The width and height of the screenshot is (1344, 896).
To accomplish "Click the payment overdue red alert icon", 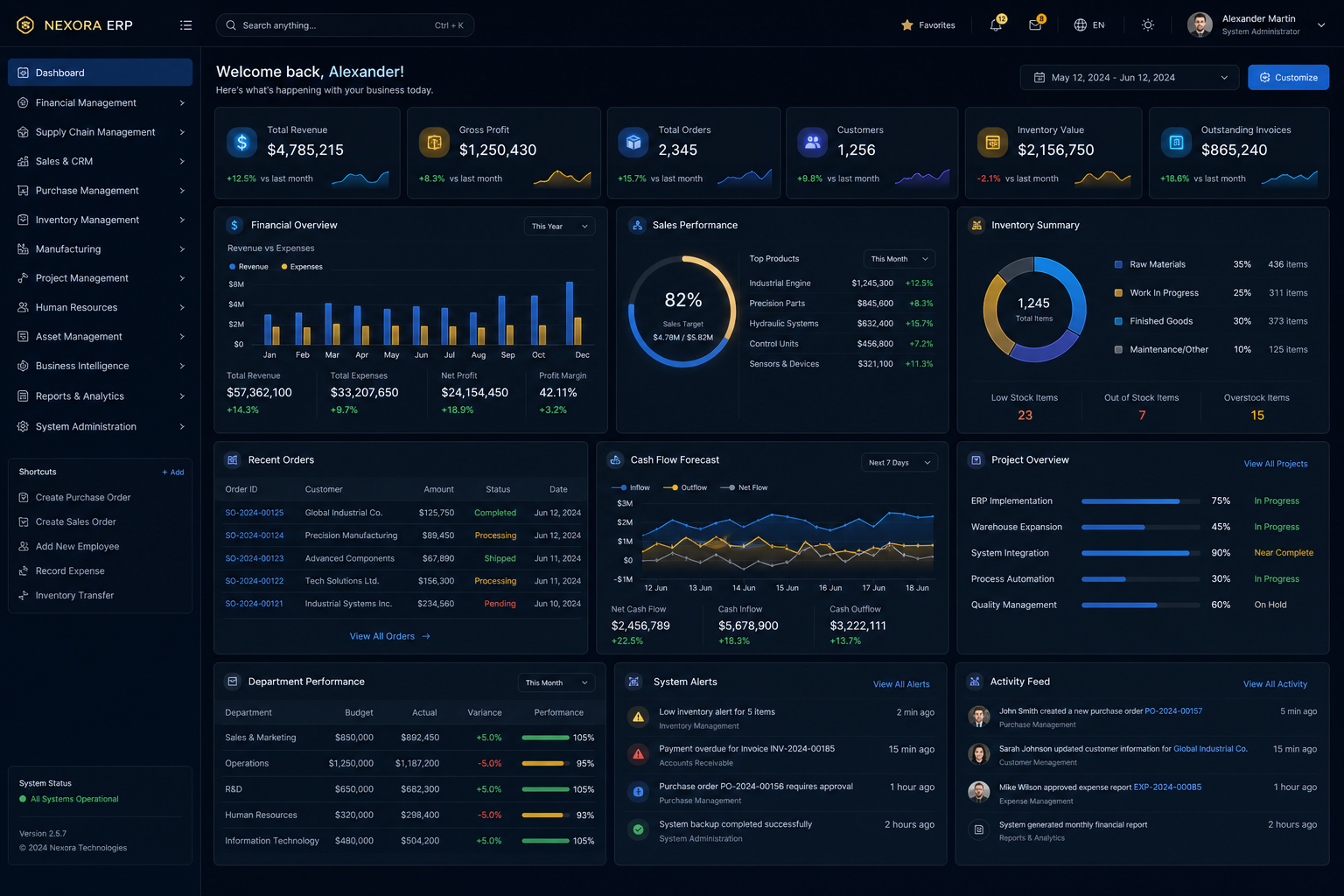I will pos(639,754).
